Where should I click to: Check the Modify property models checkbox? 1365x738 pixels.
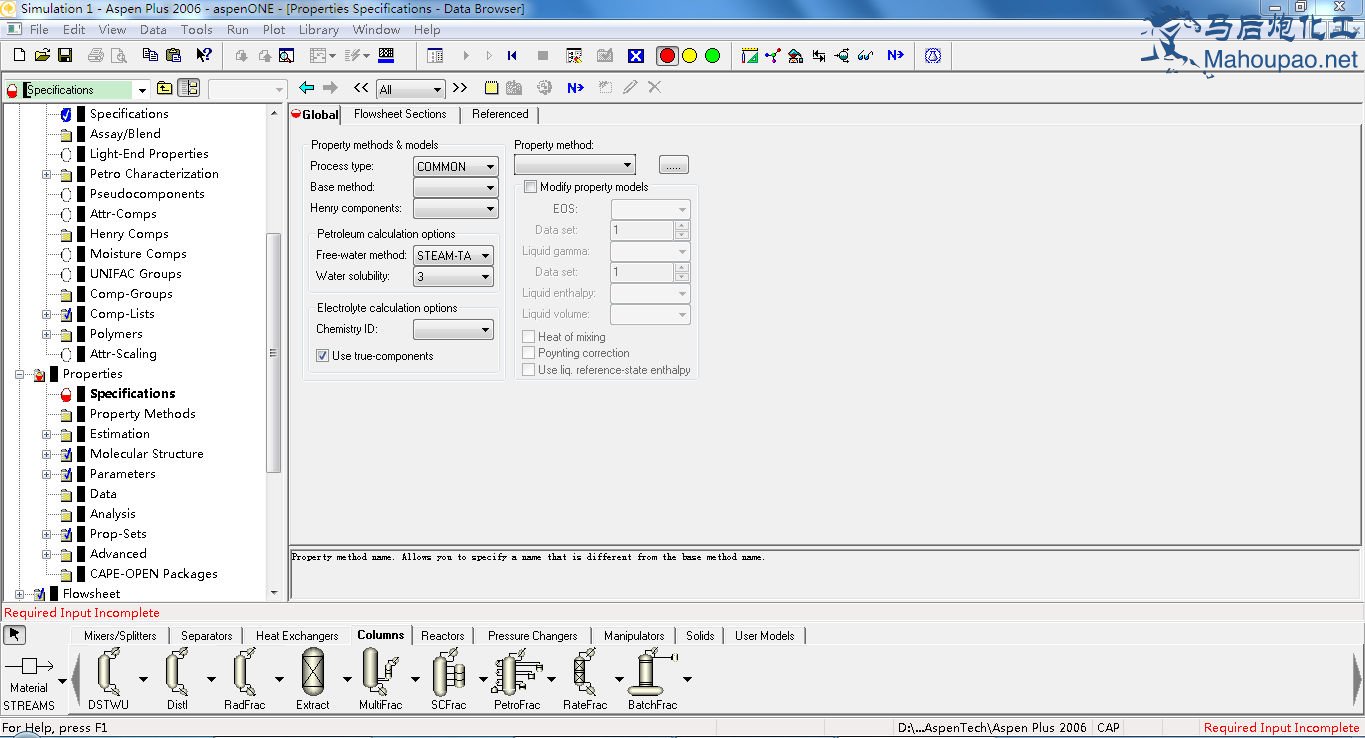point(530,187)
